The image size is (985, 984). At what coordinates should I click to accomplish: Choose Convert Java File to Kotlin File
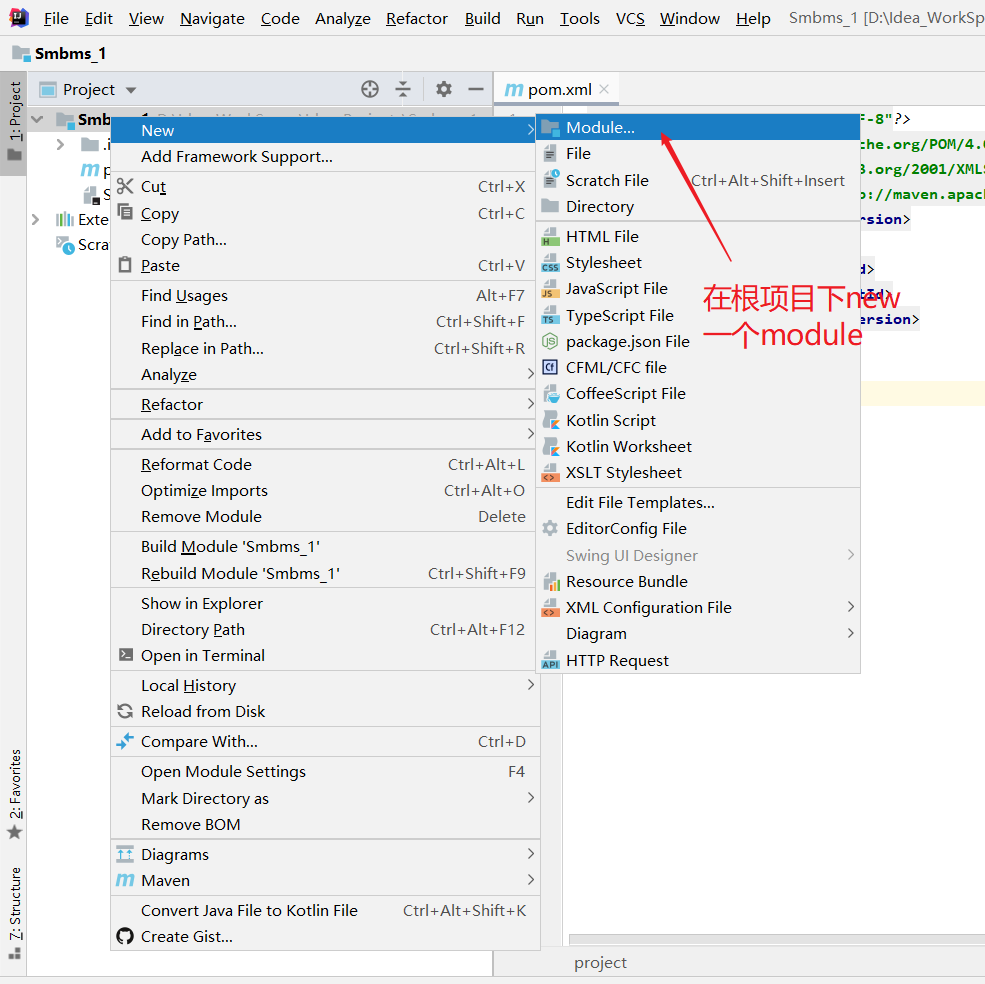(x=325, y=910)
